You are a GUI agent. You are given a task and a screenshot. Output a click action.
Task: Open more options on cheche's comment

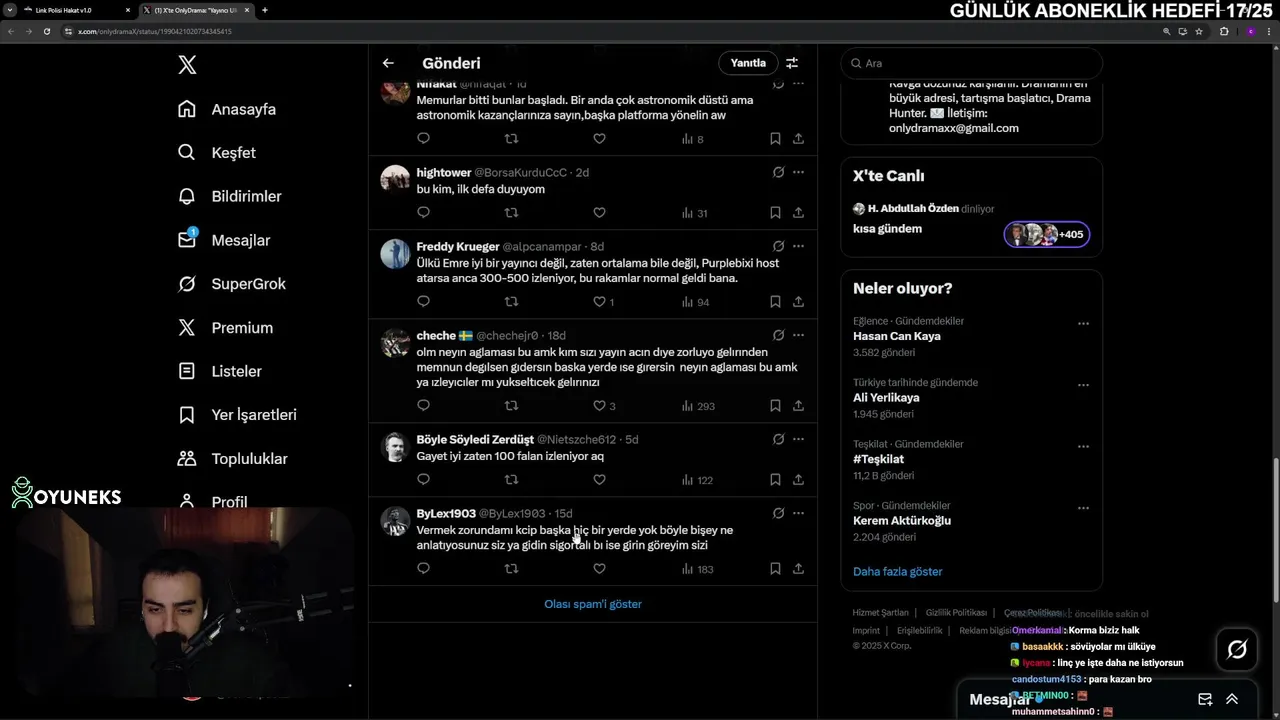[798, 335]
